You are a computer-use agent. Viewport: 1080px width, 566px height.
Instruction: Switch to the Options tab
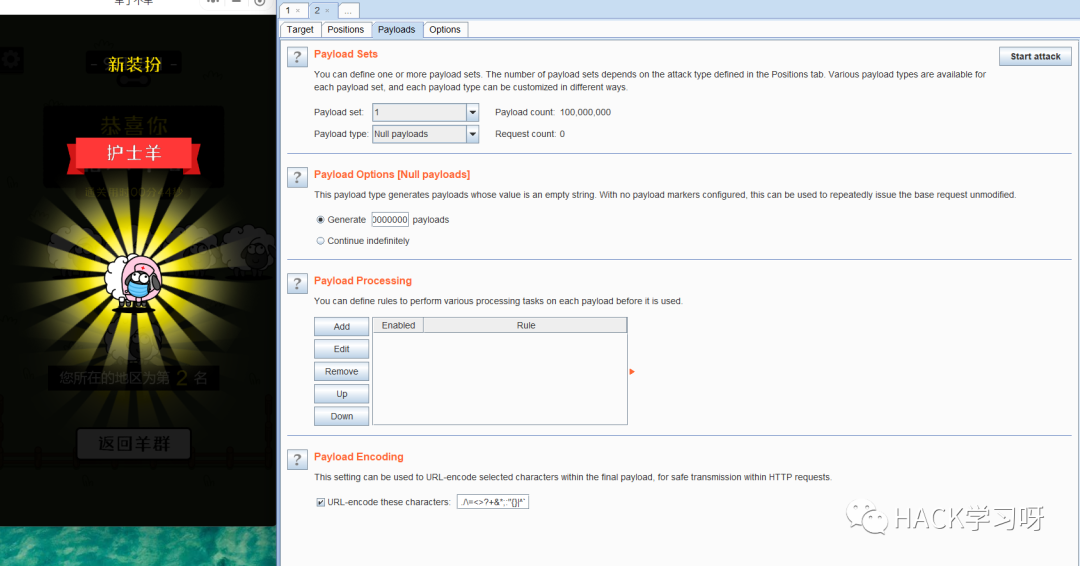(x=444, y=30)
